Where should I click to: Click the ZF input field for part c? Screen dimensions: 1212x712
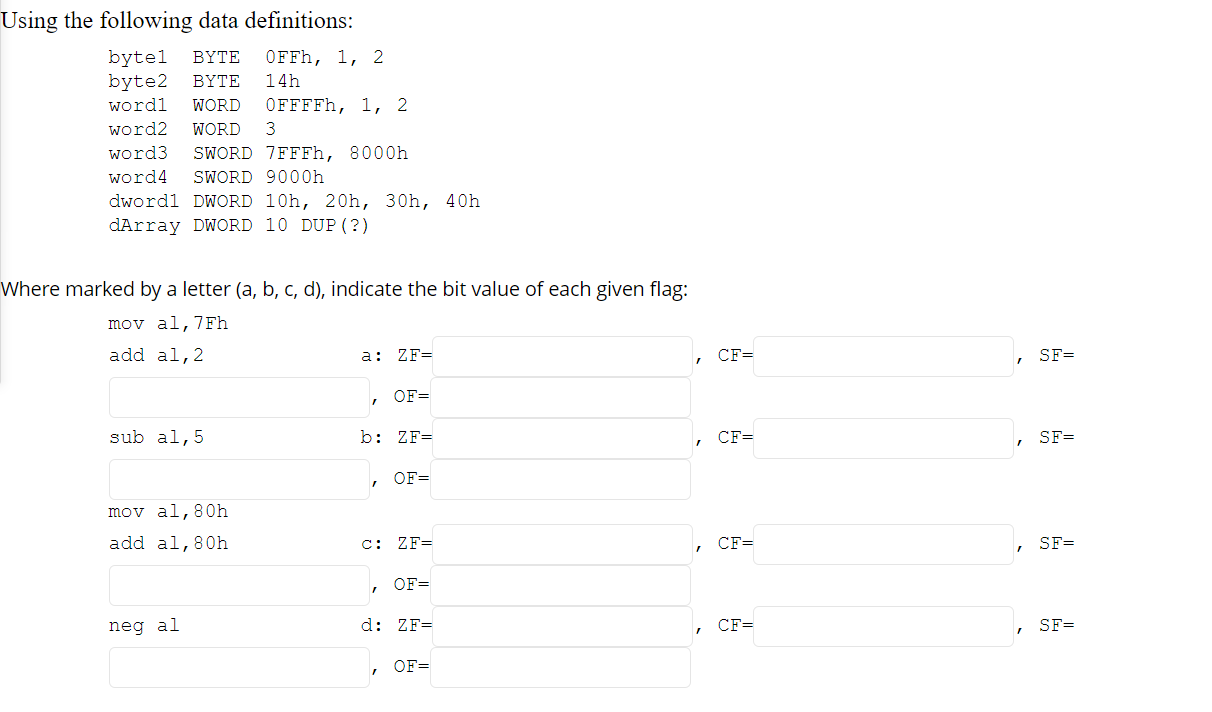[561, 544]
